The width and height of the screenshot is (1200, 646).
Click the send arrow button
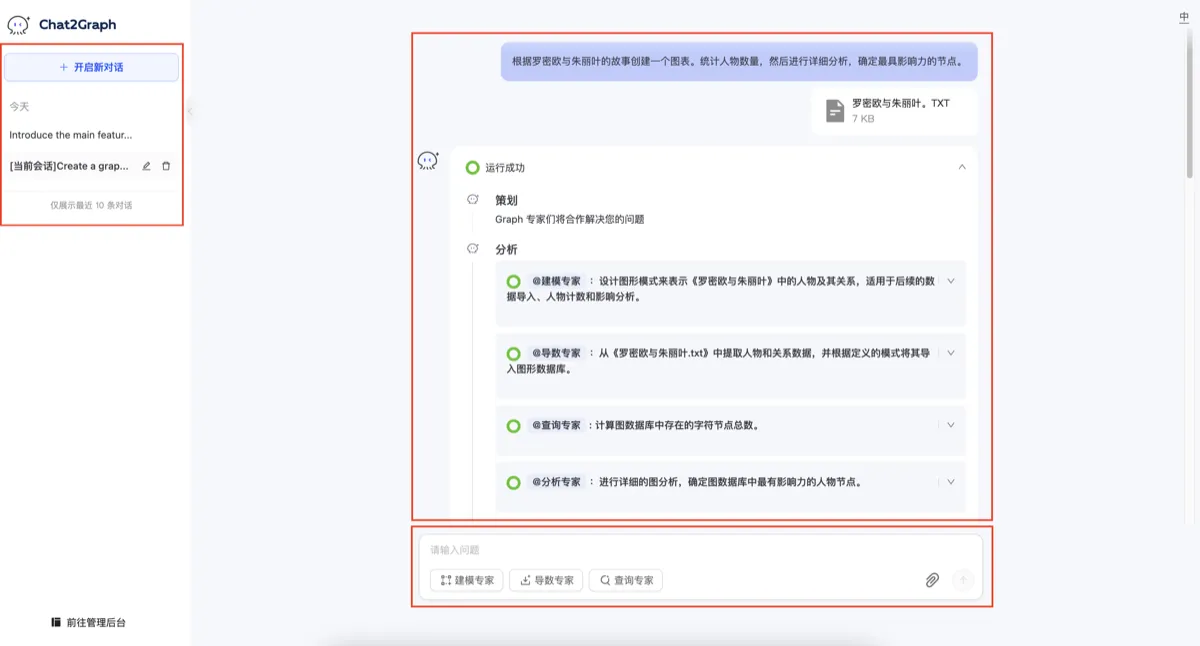click(x=963, y=580)
